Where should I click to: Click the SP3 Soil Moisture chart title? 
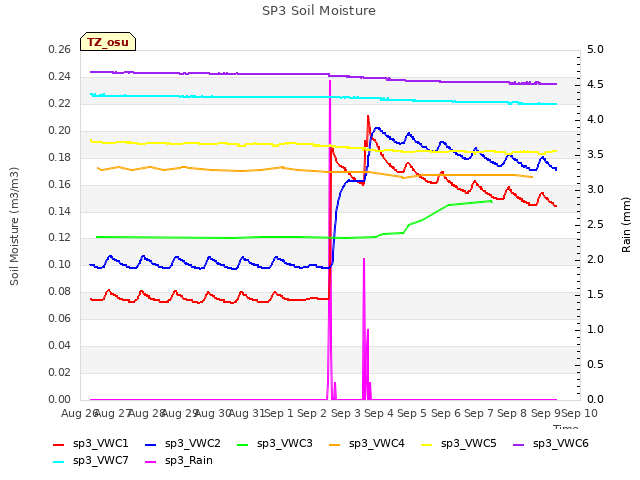(319, 11)
